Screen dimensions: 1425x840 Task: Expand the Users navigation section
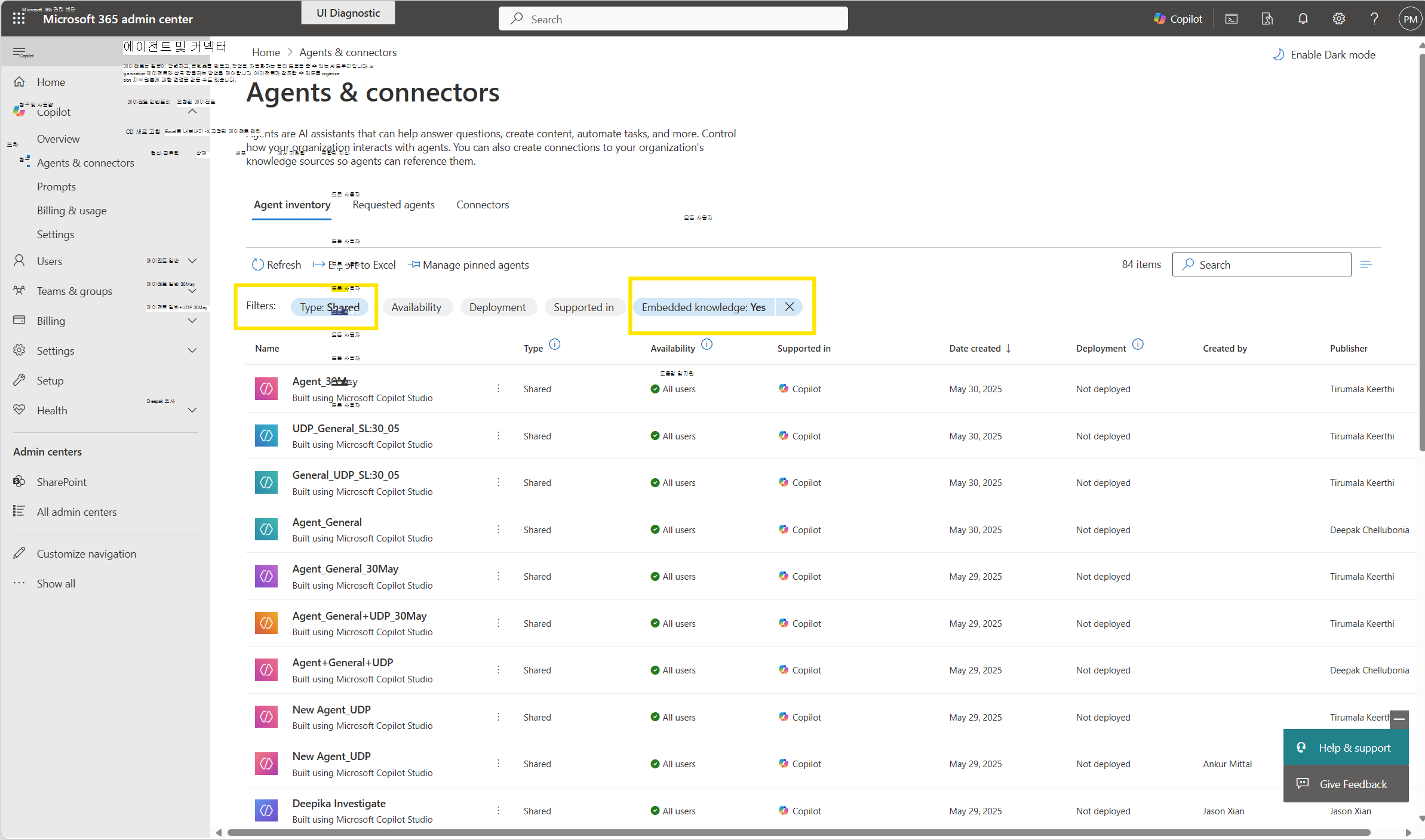[x=192, y=261]
